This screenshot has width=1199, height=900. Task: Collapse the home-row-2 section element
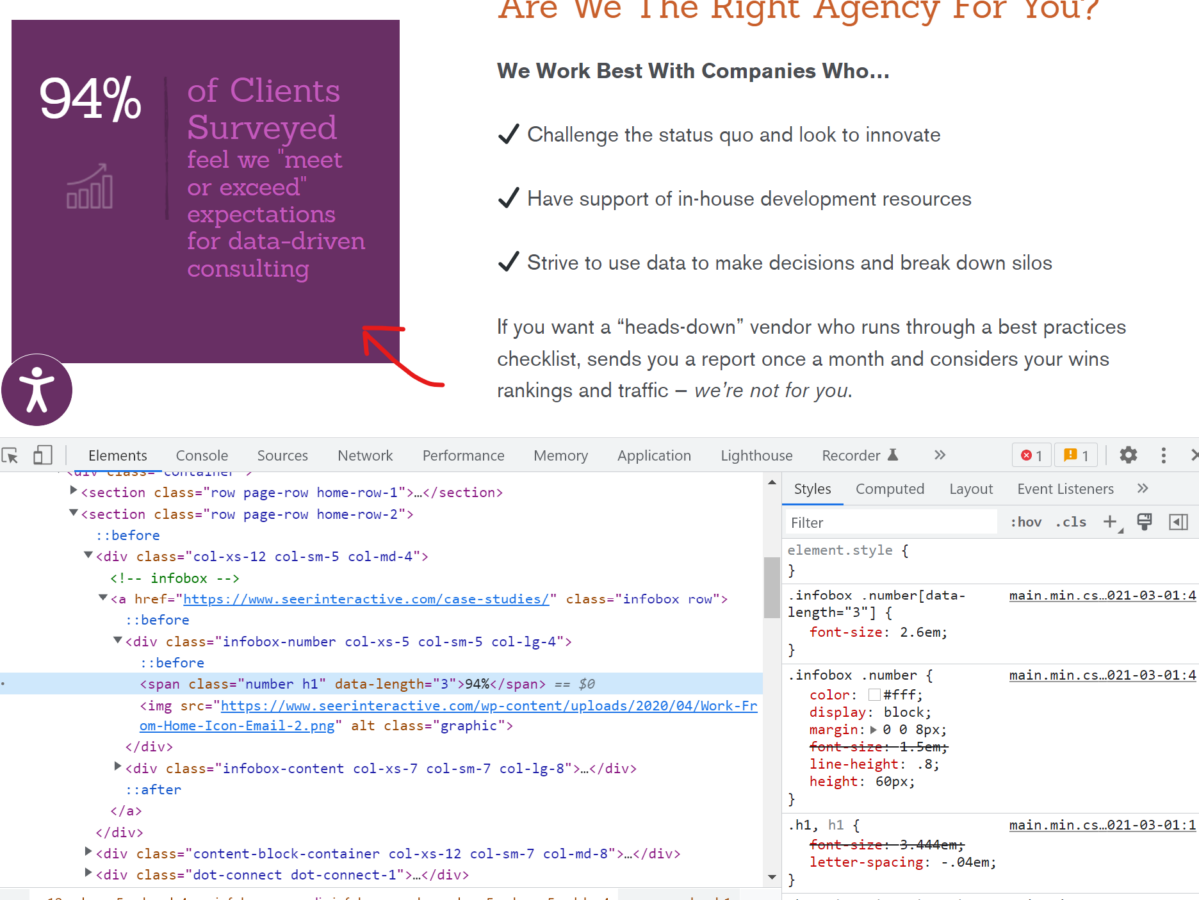74,513
